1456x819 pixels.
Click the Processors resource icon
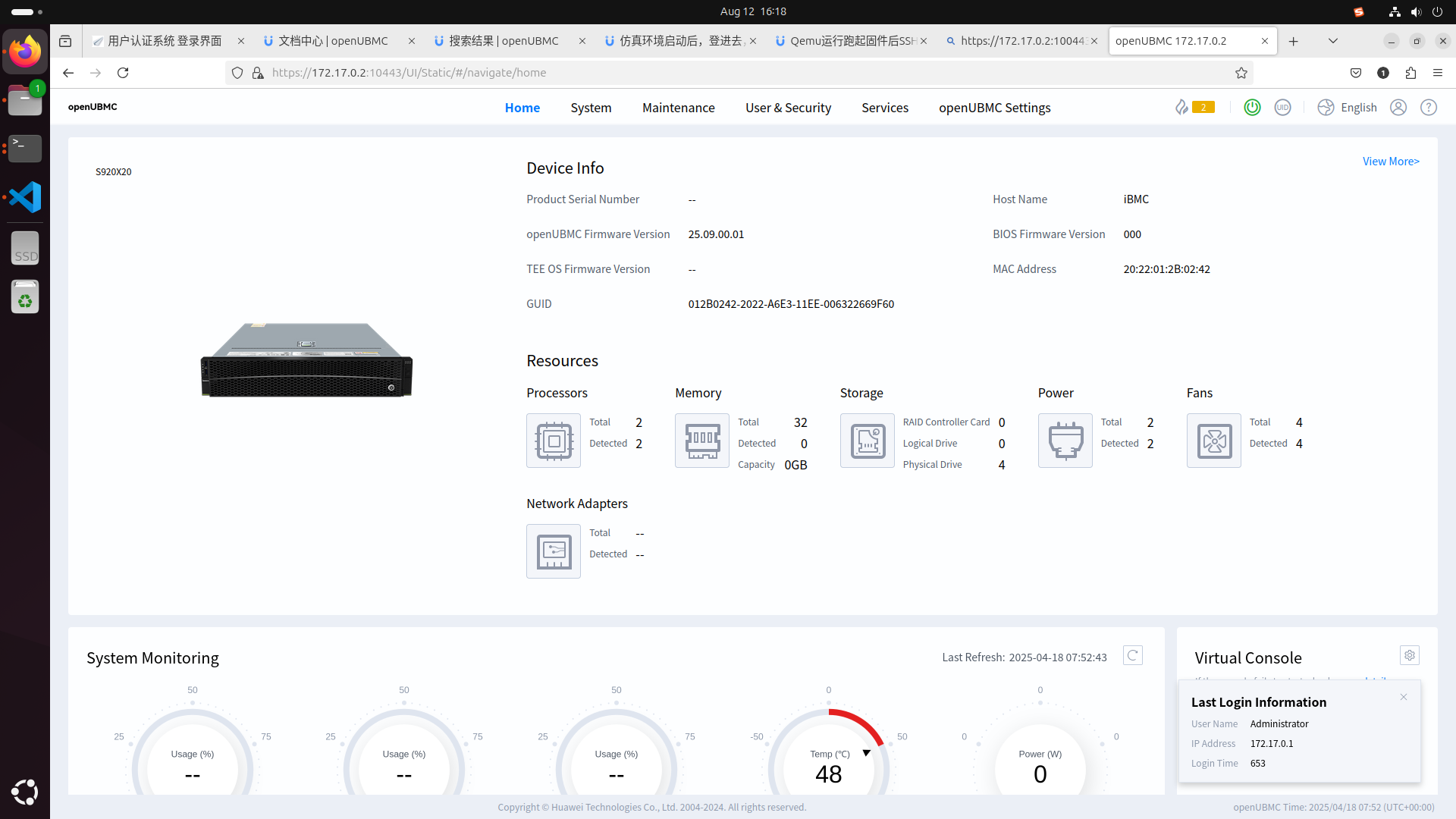(x=554, y=441)
